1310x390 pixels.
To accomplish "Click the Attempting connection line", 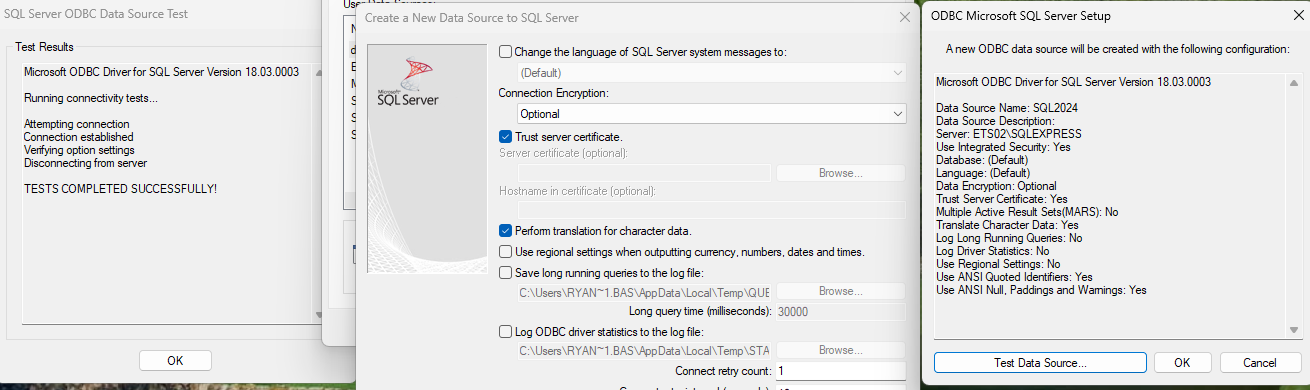I will pyautogui.click(x=76, y=124).
